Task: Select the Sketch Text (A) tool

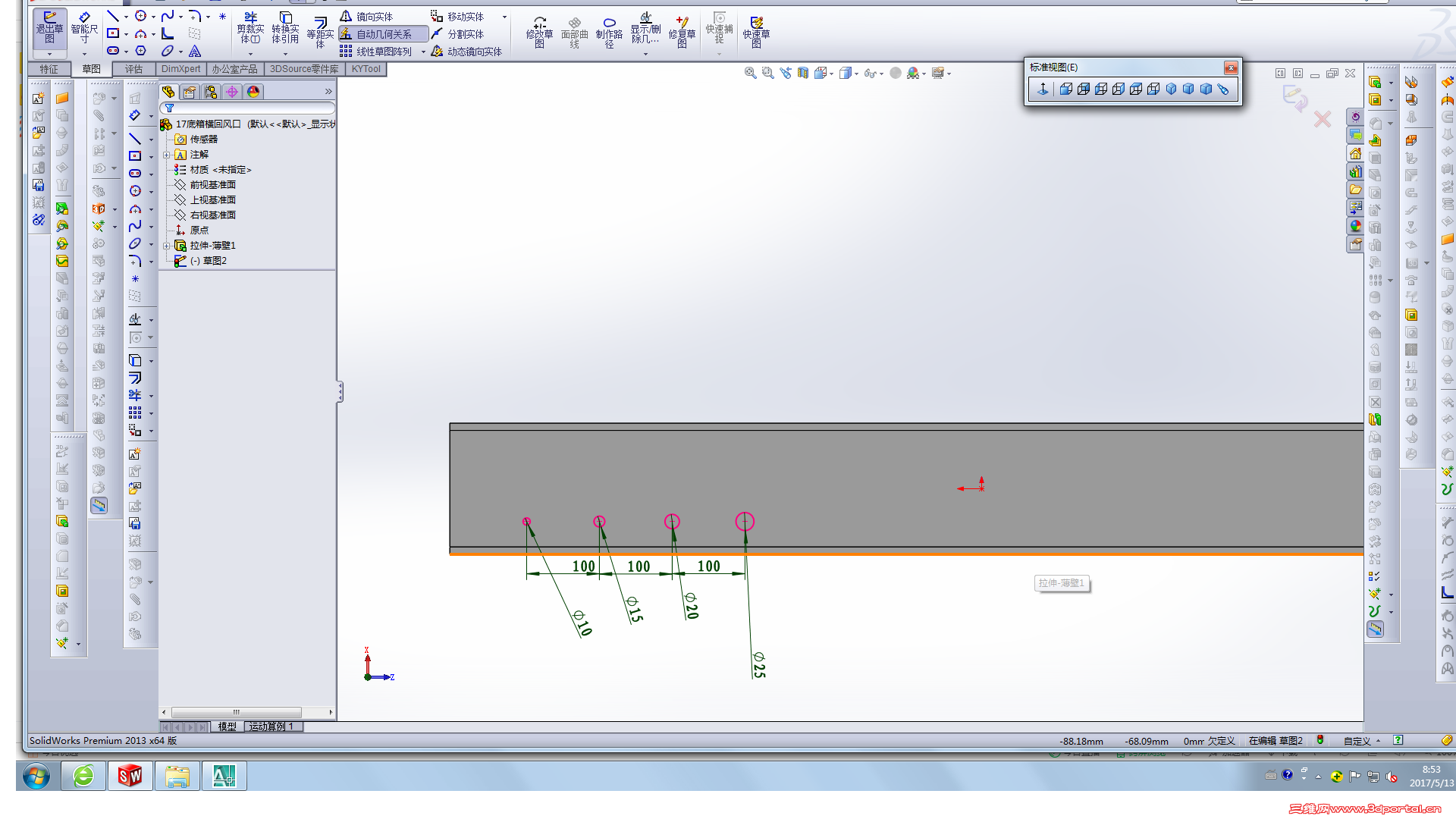Action: click(x=195, y=51)
